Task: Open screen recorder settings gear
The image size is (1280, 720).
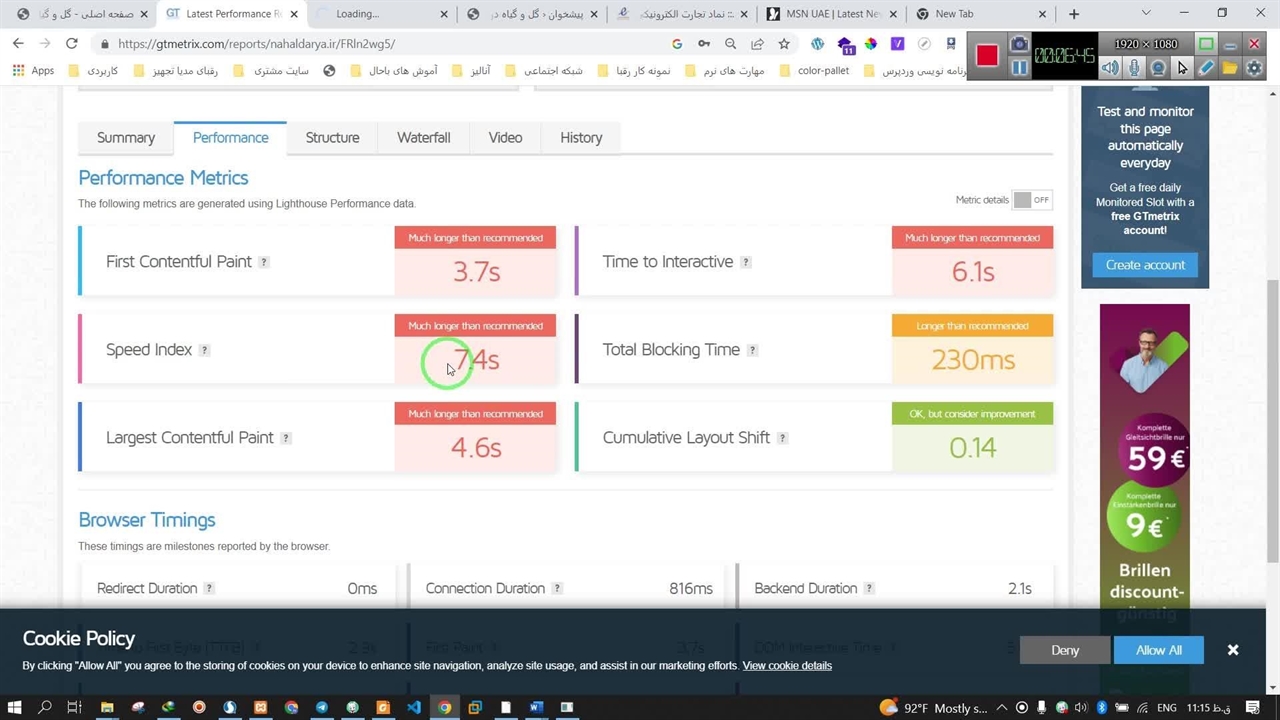Action: (1256, 68)
